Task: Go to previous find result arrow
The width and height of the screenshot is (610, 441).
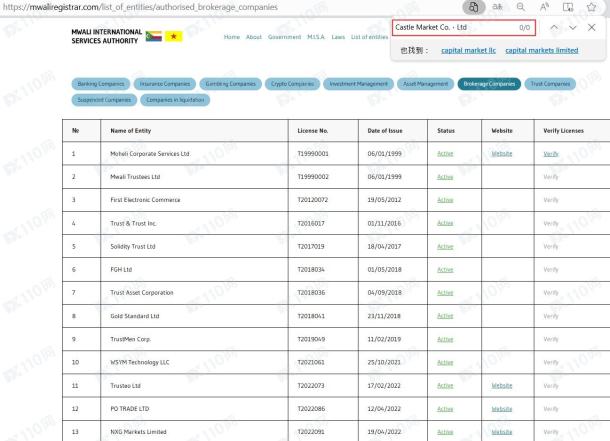Action: (x=554, y=27)
